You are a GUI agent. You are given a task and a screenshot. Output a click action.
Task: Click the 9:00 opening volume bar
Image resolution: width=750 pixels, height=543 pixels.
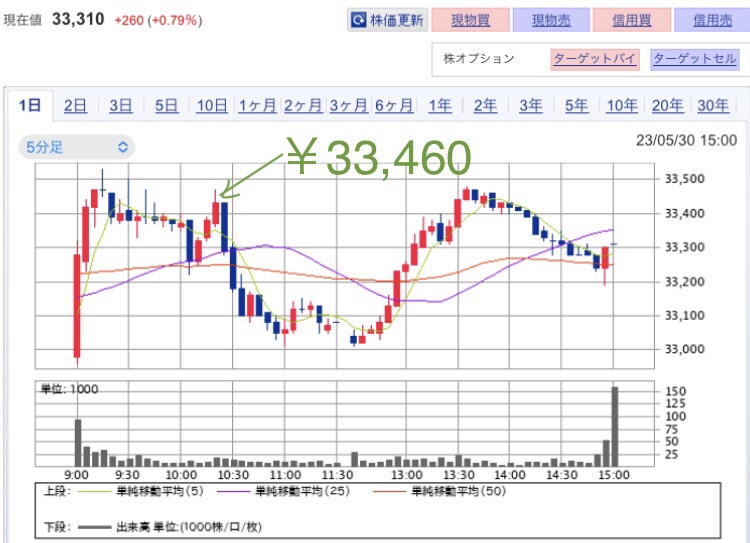click(78, 443)
